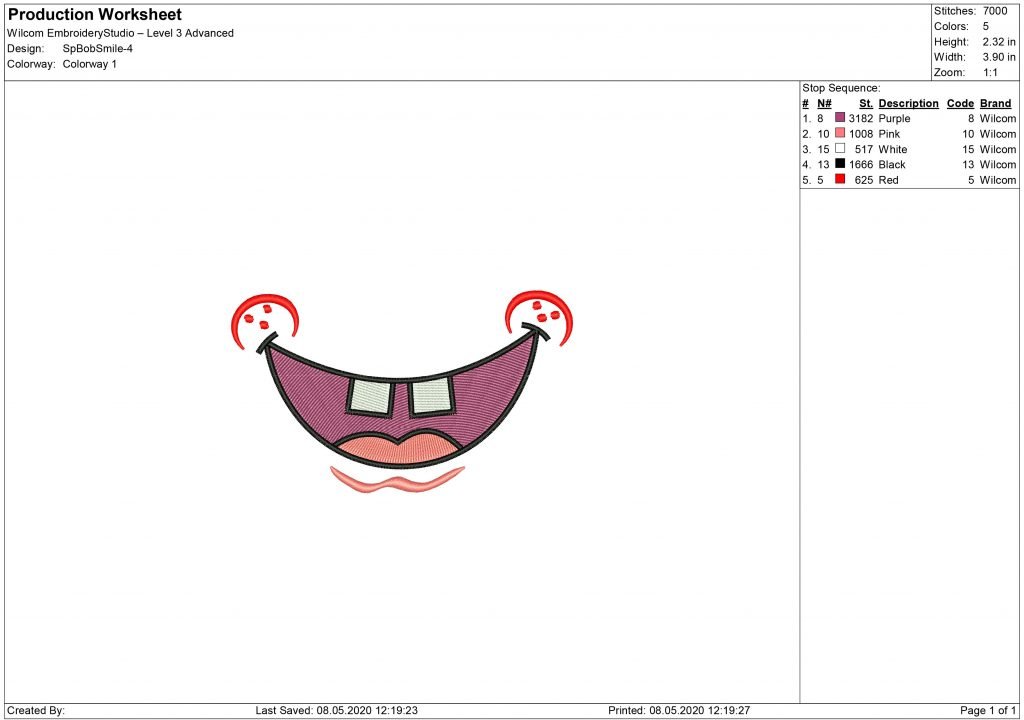
Task: Click the 'Black' description text
Action: (892, 165)
